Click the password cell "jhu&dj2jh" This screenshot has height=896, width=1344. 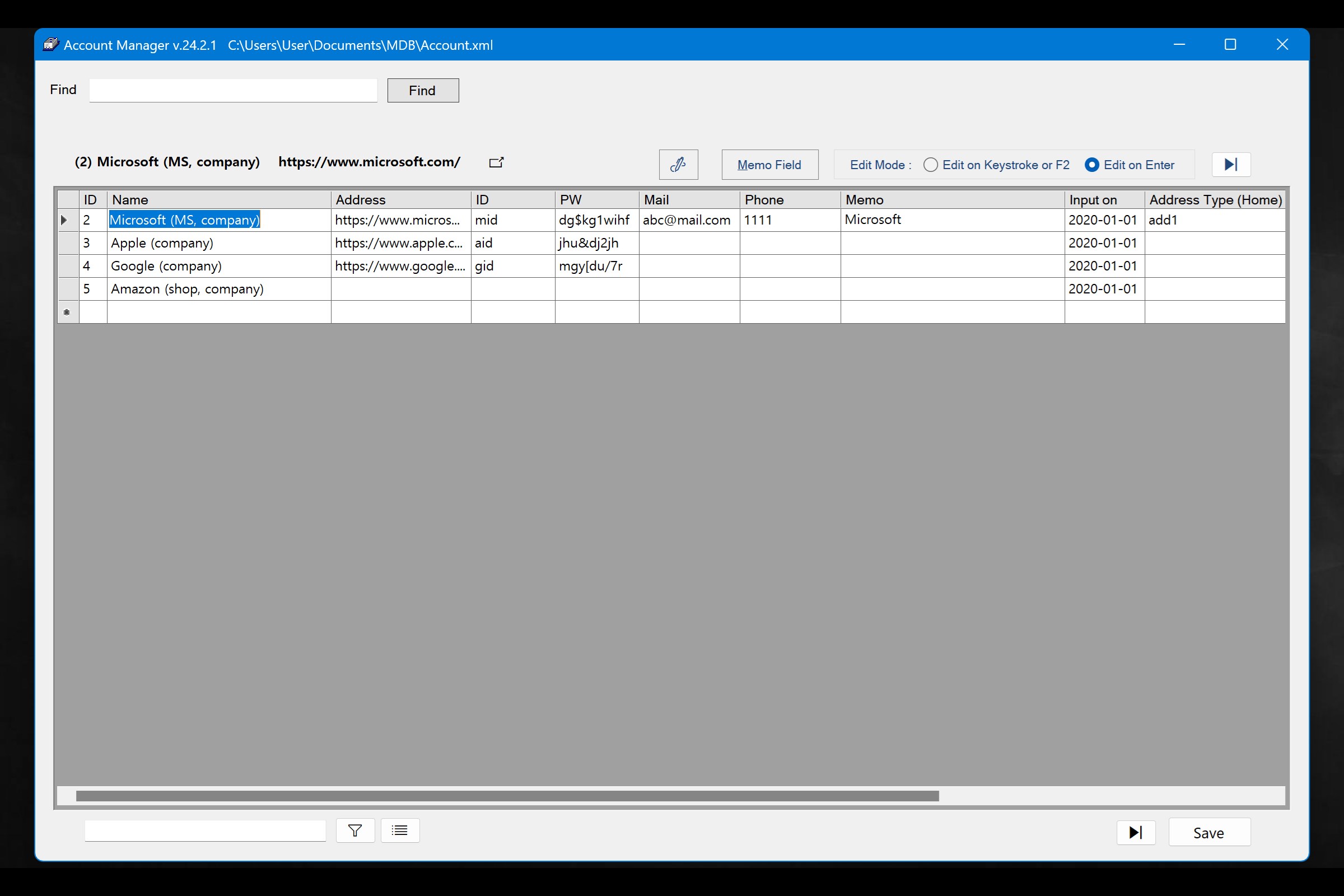597,243
